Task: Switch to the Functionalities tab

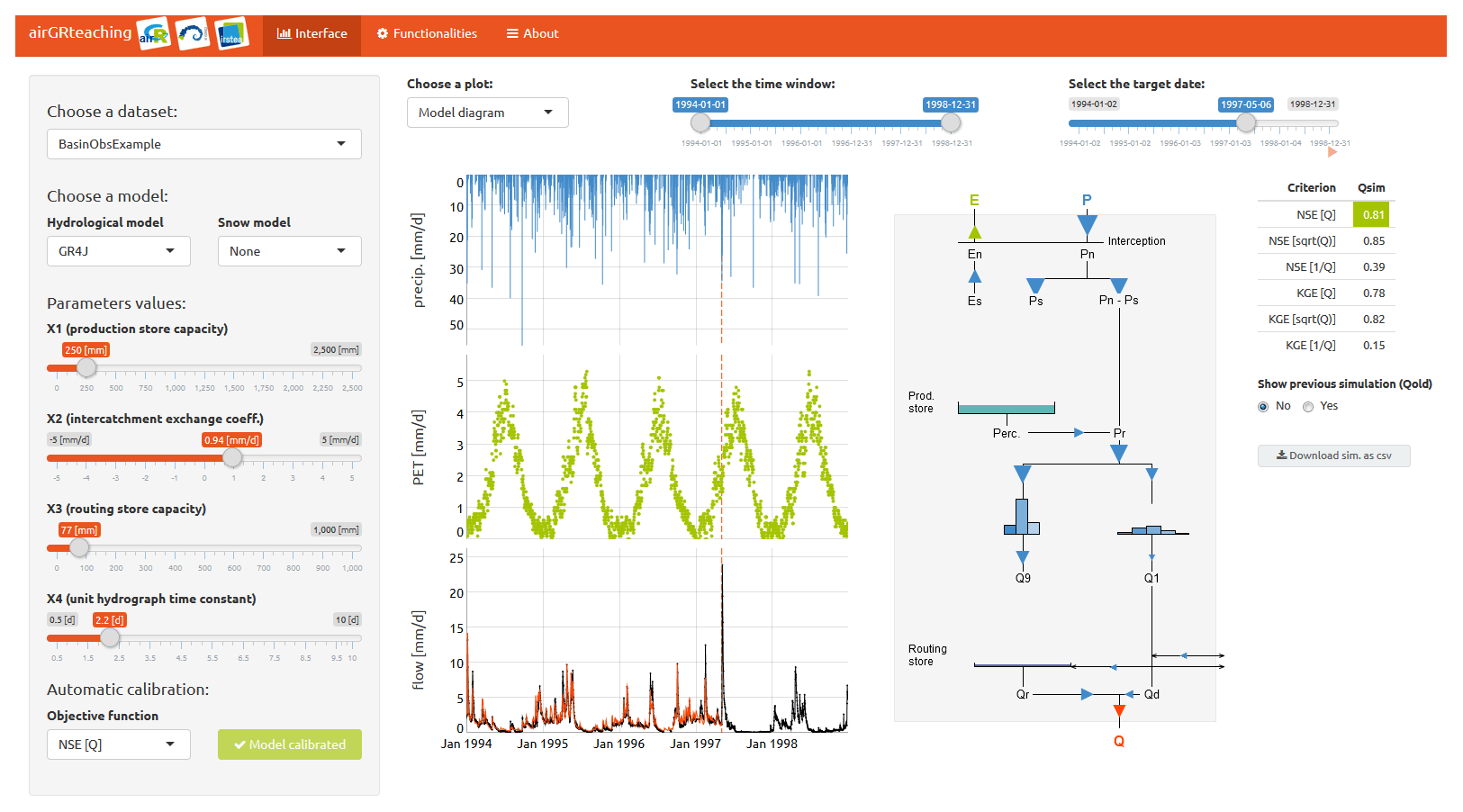Action: [x=427, y=34]
